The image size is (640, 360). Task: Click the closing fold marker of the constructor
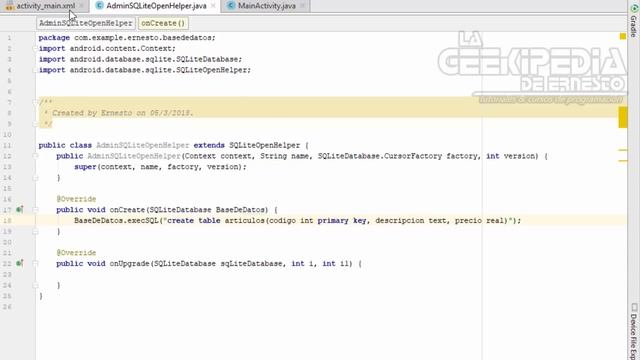pos(36,178)
